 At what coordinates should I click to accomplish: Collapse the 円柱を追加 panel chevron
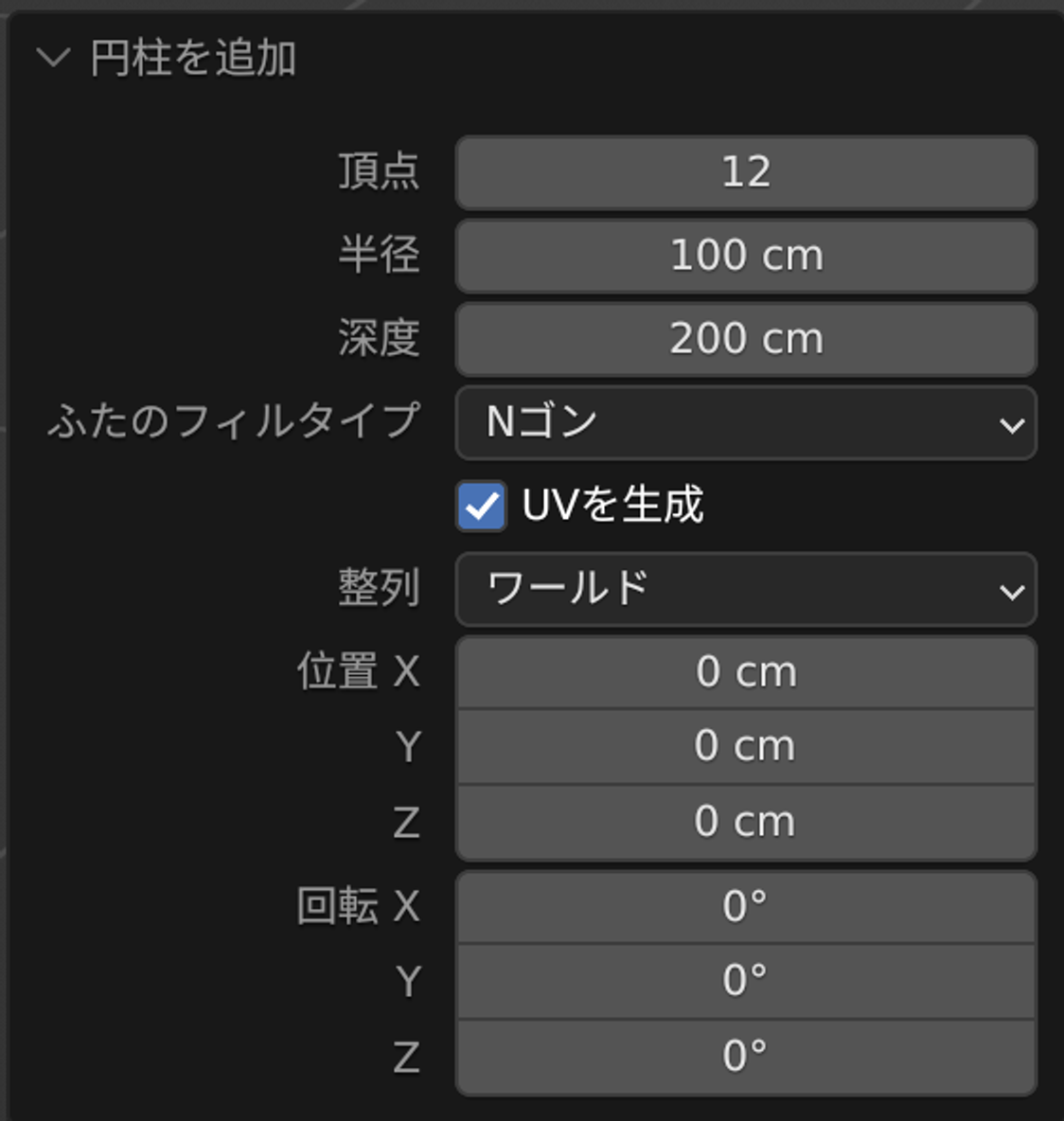click(x=53, y=57)
